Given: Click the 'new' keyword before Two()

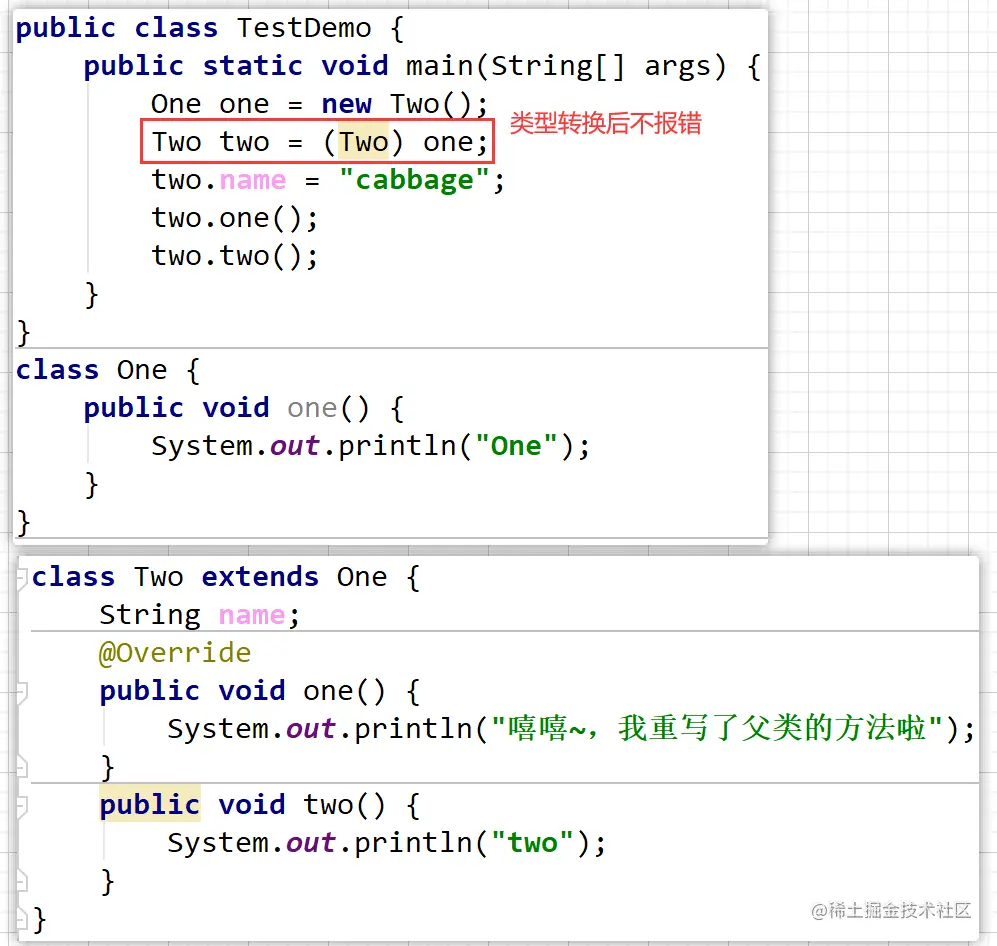Looking at the screenshot, I should (347, 104).
